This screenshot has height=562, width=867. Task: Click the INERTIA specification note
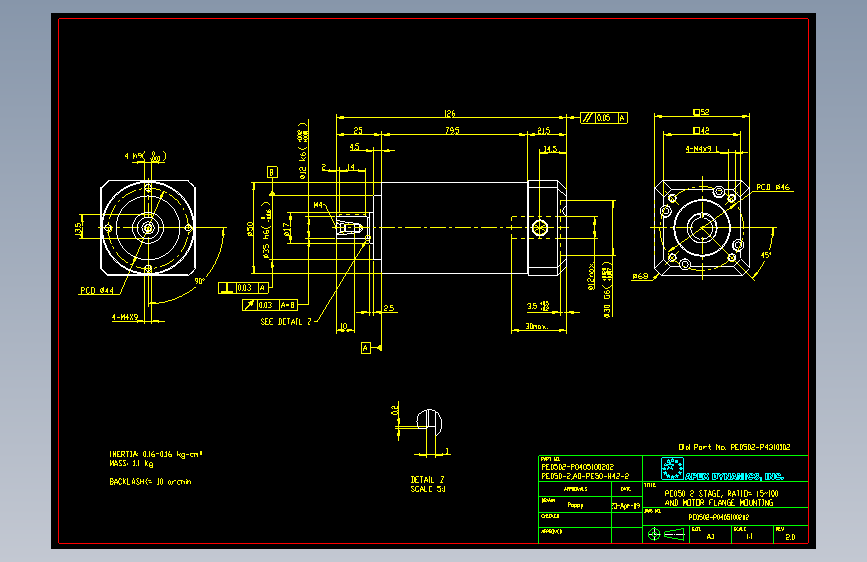coord(156,454)
